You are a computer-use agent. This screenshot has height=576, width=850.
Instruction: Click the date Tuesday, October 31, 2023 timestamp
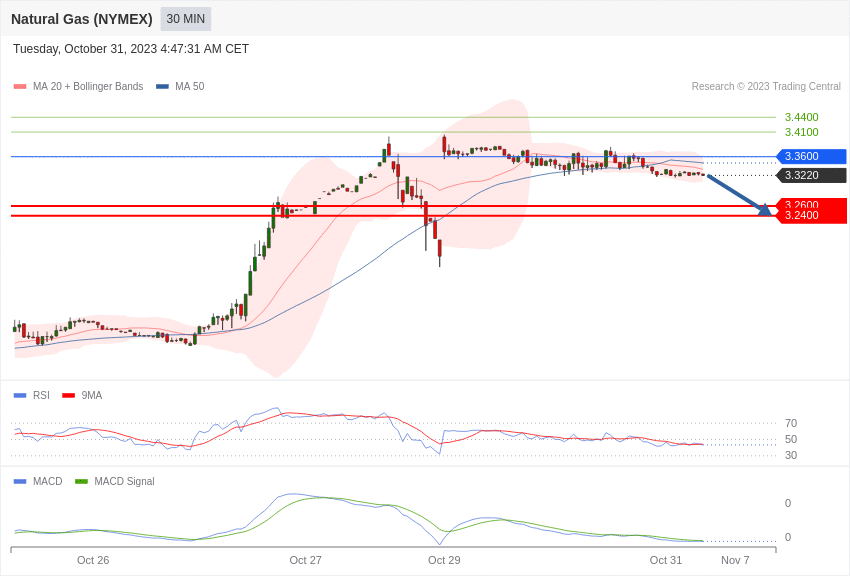(131, 49)
